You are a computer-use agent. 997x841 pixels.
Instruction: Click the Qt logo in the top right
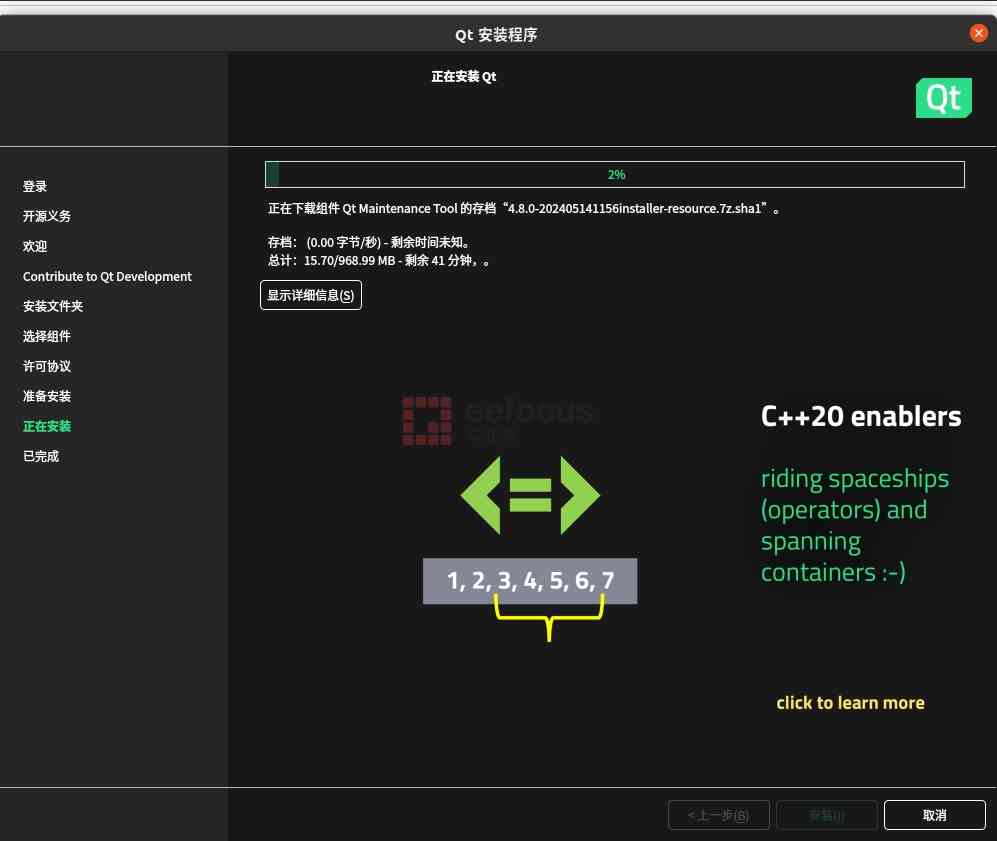tap(943, 97)
